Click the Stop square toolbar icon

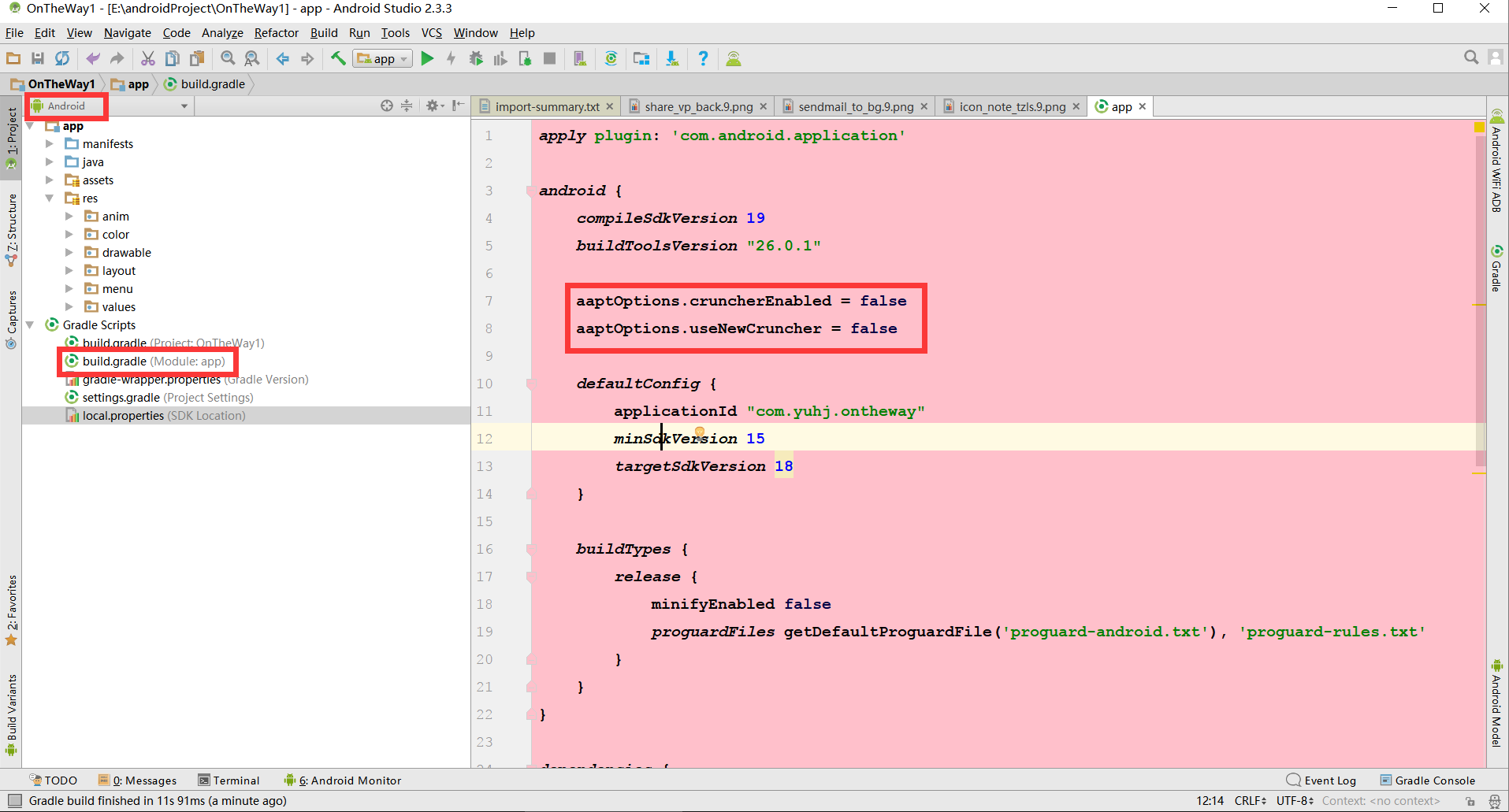(550, 58)
